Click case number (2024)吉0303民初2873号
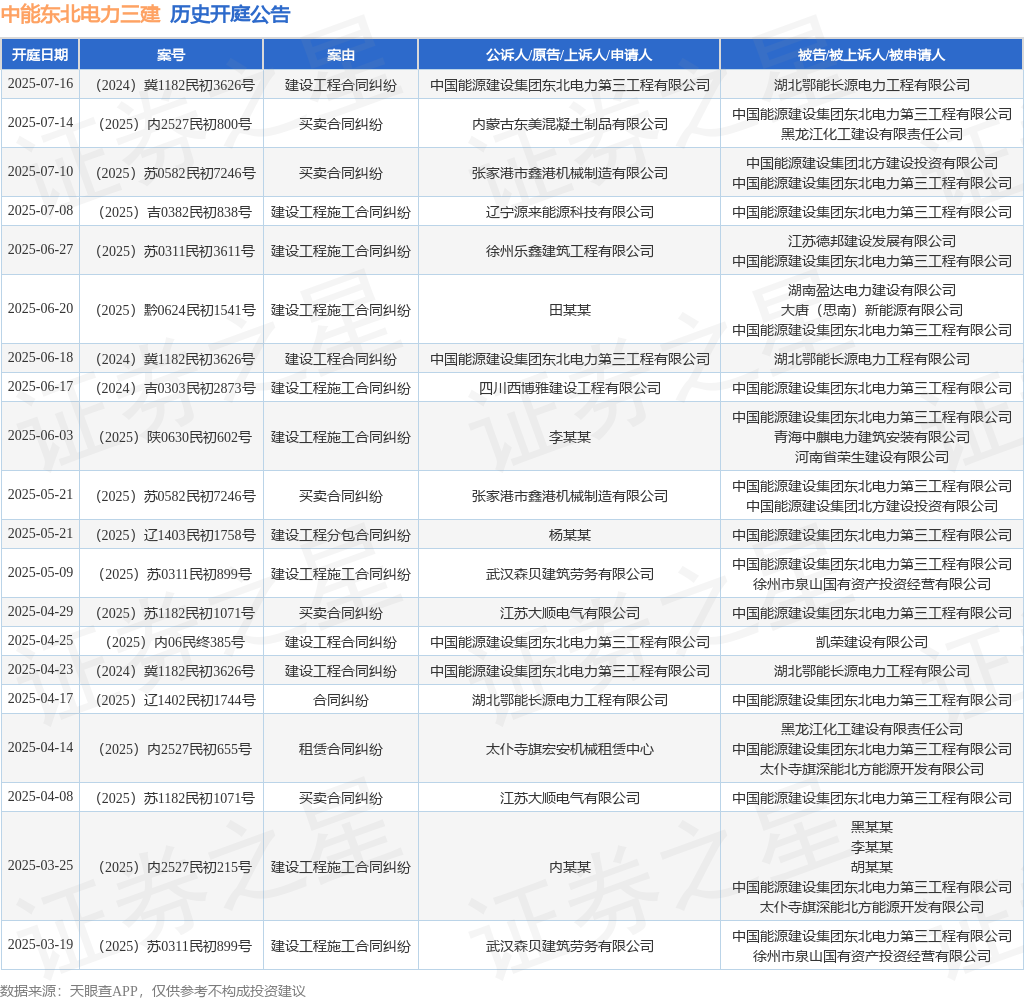 coord(175,389)
